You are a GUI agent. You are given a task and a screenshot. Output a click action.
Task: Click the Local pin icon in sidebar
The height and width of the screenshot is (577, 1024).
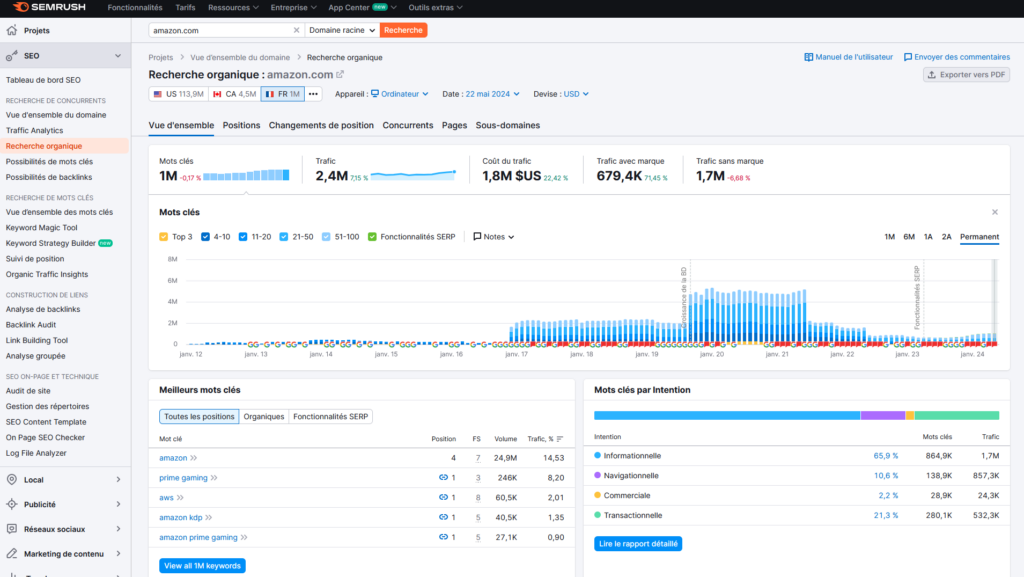coord(12,480)
